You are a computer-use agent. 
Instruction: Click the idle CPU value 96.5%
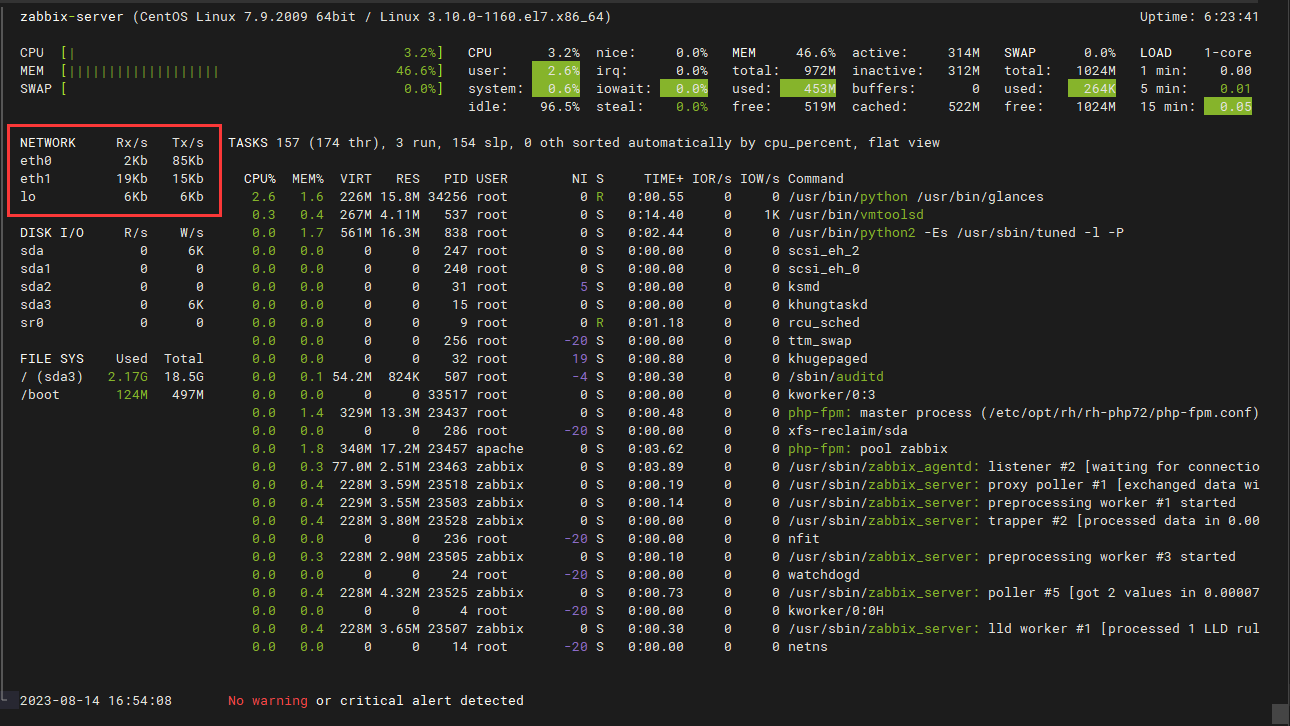pyautogui.click(x=560, y=107)
